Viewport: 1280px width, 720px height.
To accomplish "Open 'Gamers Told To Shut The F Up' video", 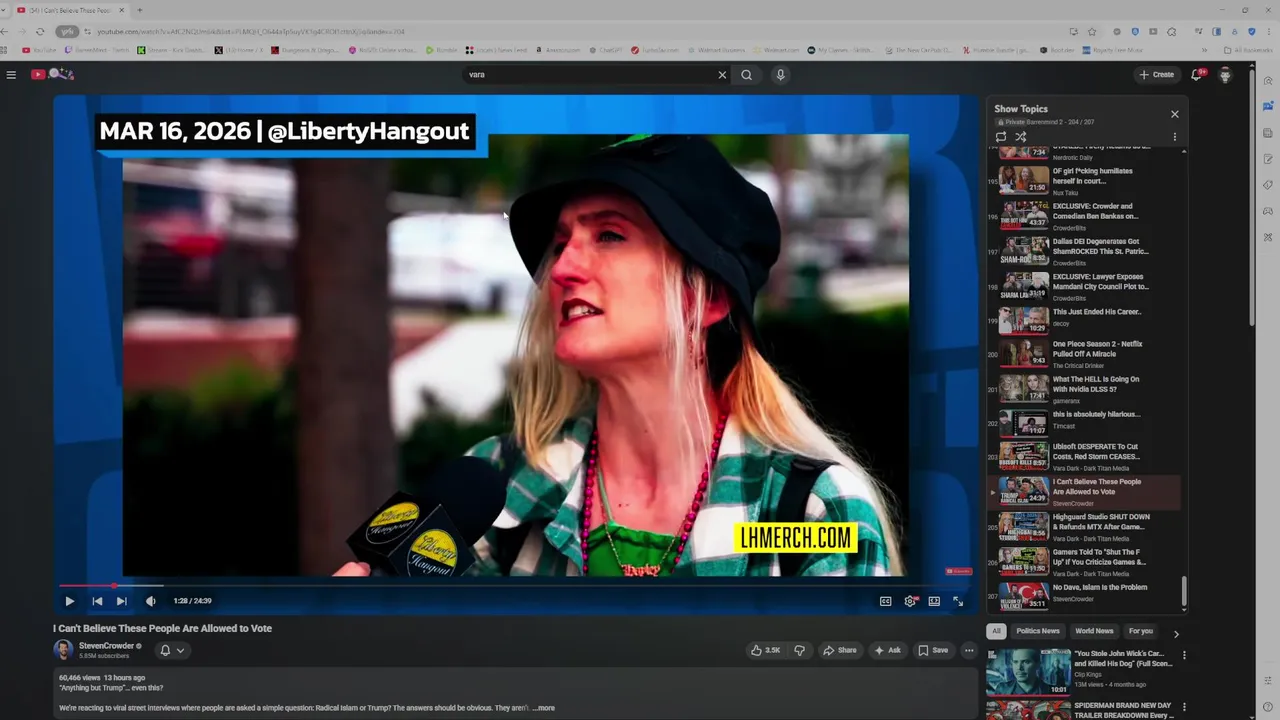I will [1084, 562].
